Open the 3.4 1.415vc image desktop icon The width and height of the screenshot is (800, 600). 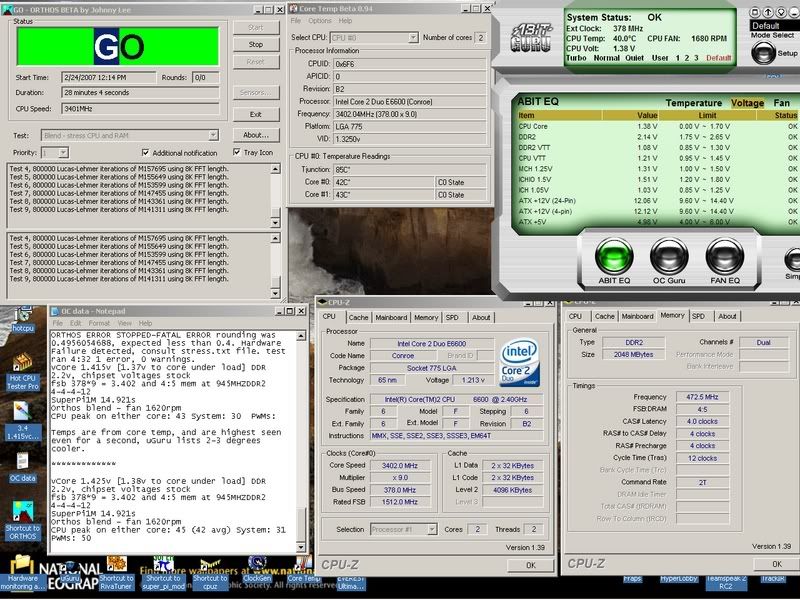pos(22,421)
